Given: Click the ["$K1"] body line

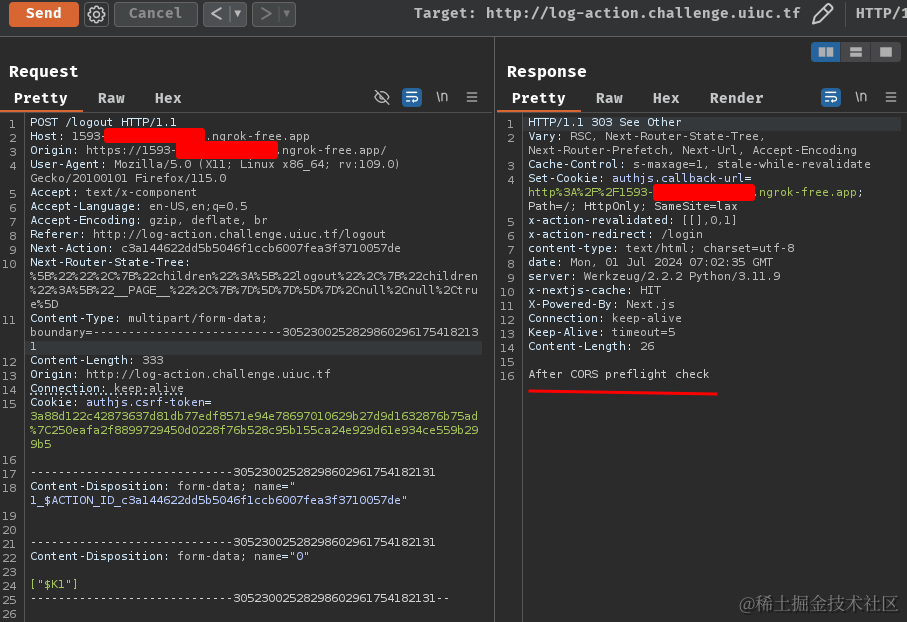Looking at the screenshot, I should coord(54,584).
